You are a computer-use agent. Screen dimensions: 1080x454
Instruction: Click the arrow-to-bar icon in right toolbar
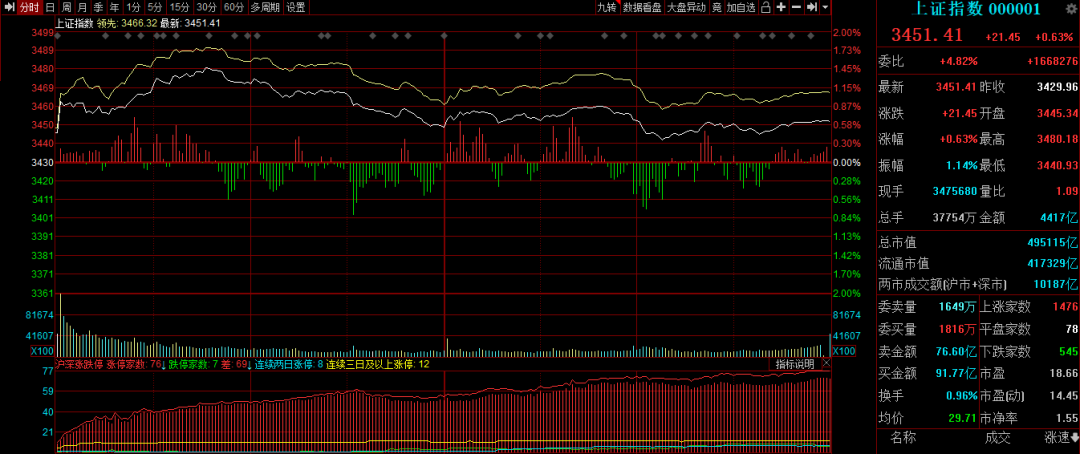tap(812, 8)
